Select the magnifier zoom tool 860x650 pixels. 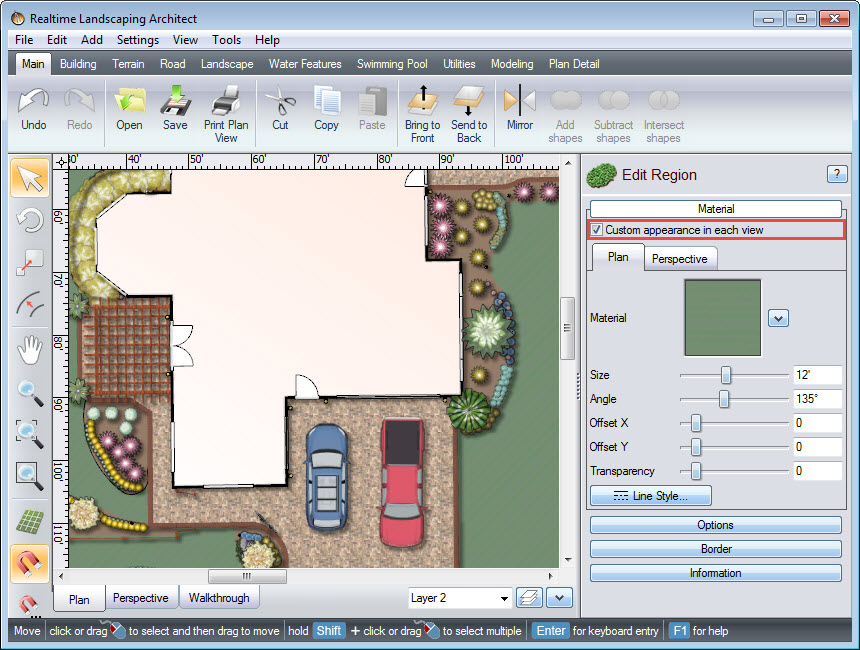click(x=30, y=393)
